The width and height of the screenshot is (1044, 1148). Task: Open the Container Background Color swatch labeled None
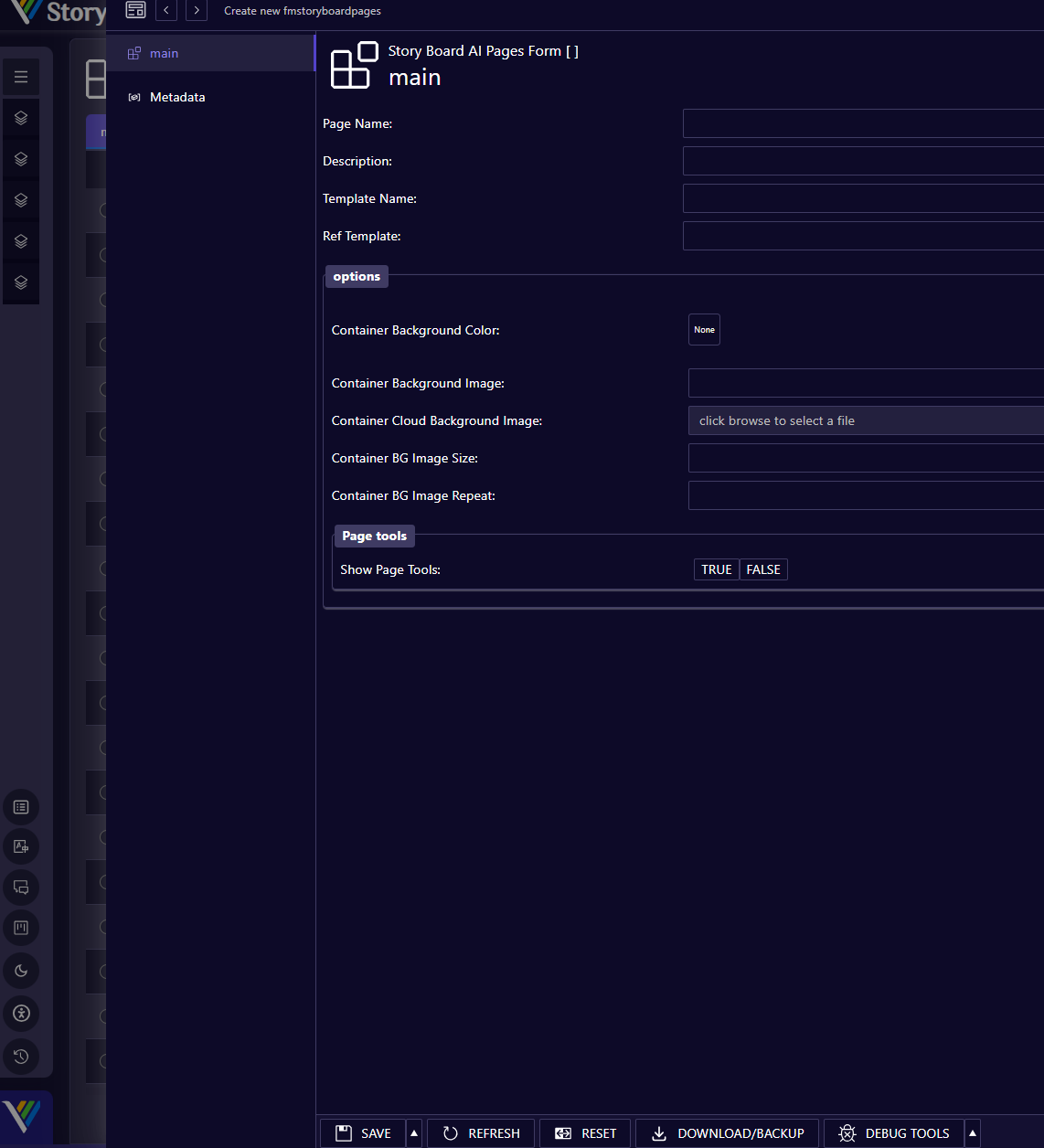pyautogui.click(x=704, y=329)
